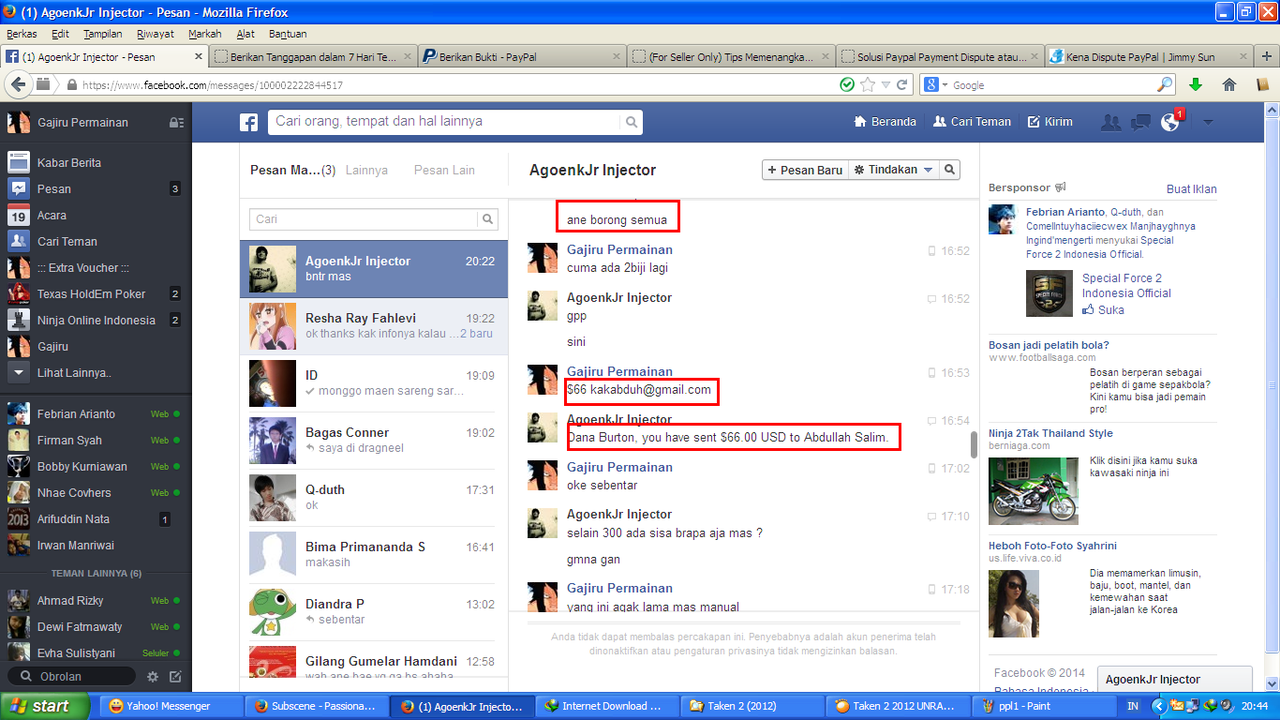Click the conversation scrollbar thumb
Viewport: 1280px width, 720px height.
point(974,445)
